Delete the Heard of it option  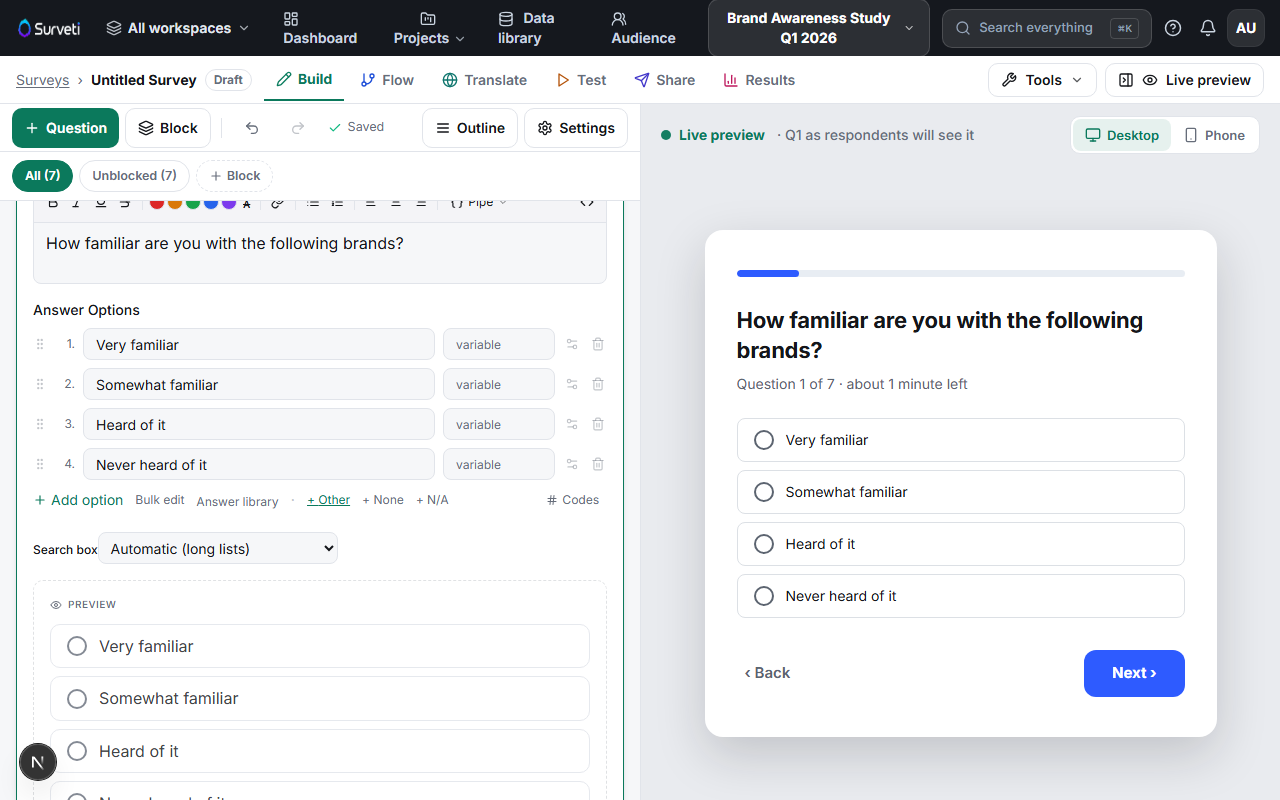coord(598,424)
